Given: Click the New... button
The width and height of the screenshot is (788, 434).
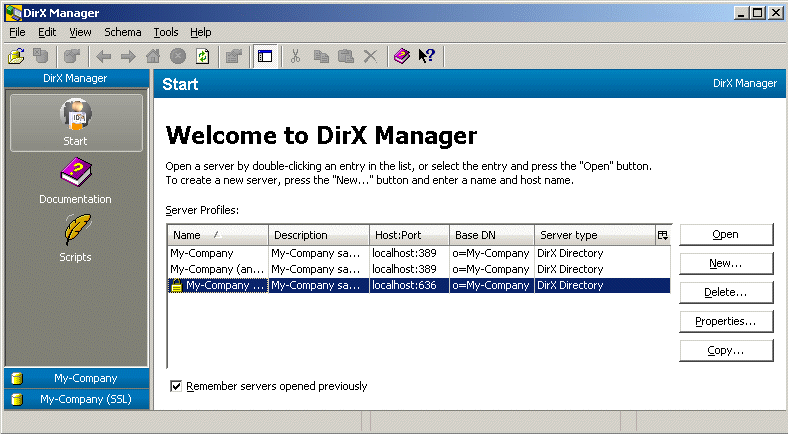Looking at the screenshot, I should [726, 263].
